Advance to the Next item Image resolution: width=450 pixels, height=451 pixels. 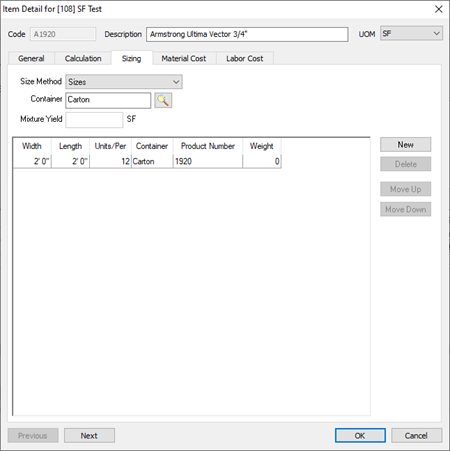click(x=89, y=436)
